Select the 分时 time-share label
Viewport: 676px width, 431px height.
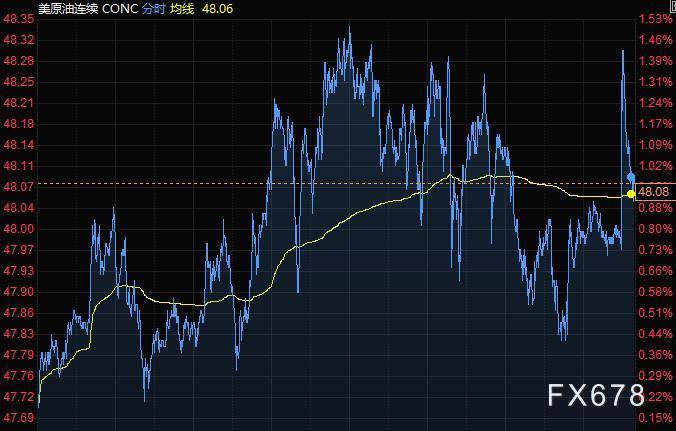(x=157, y=8)
